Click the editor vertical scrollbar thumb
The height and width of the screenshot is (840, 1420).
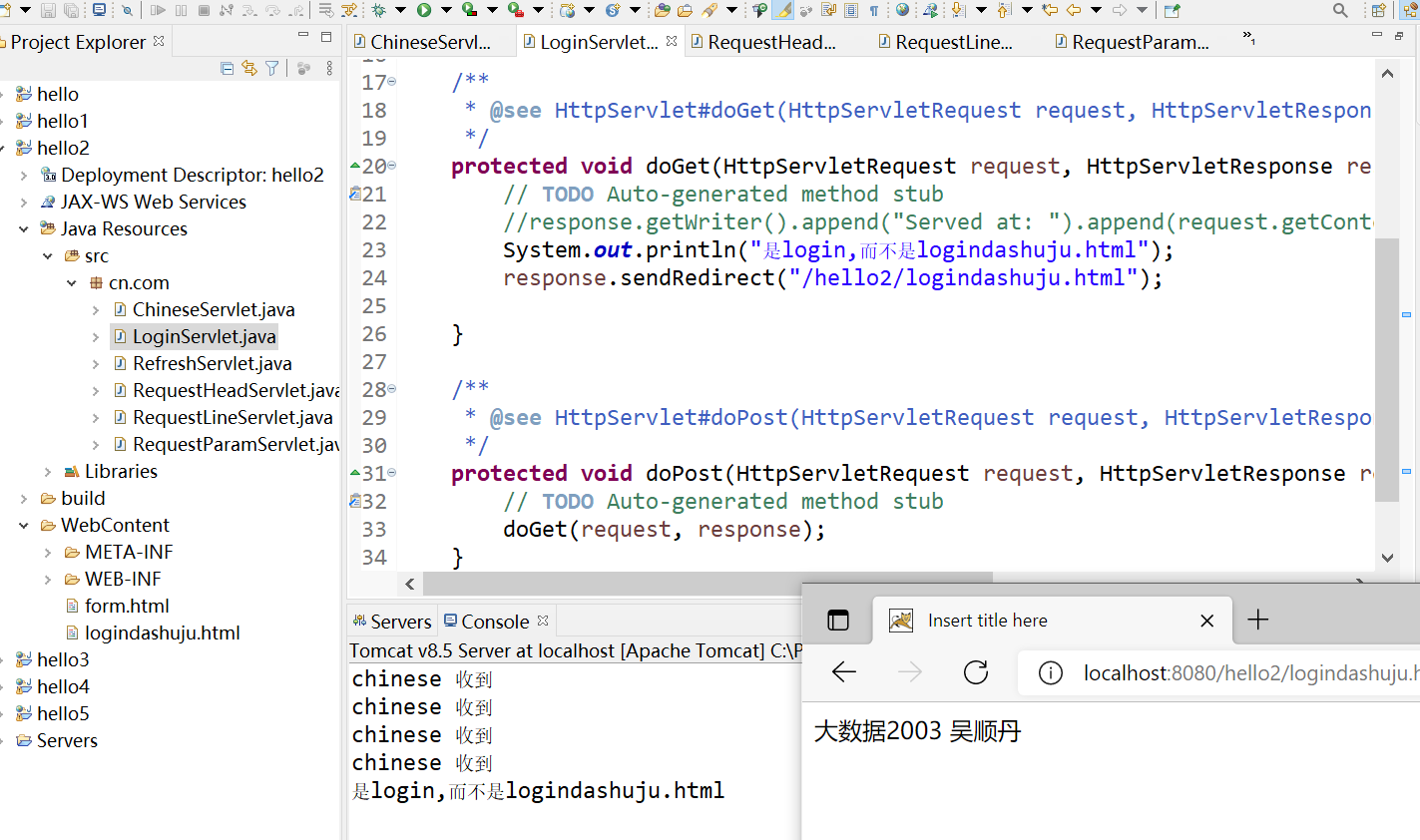tap(1387, 370)
